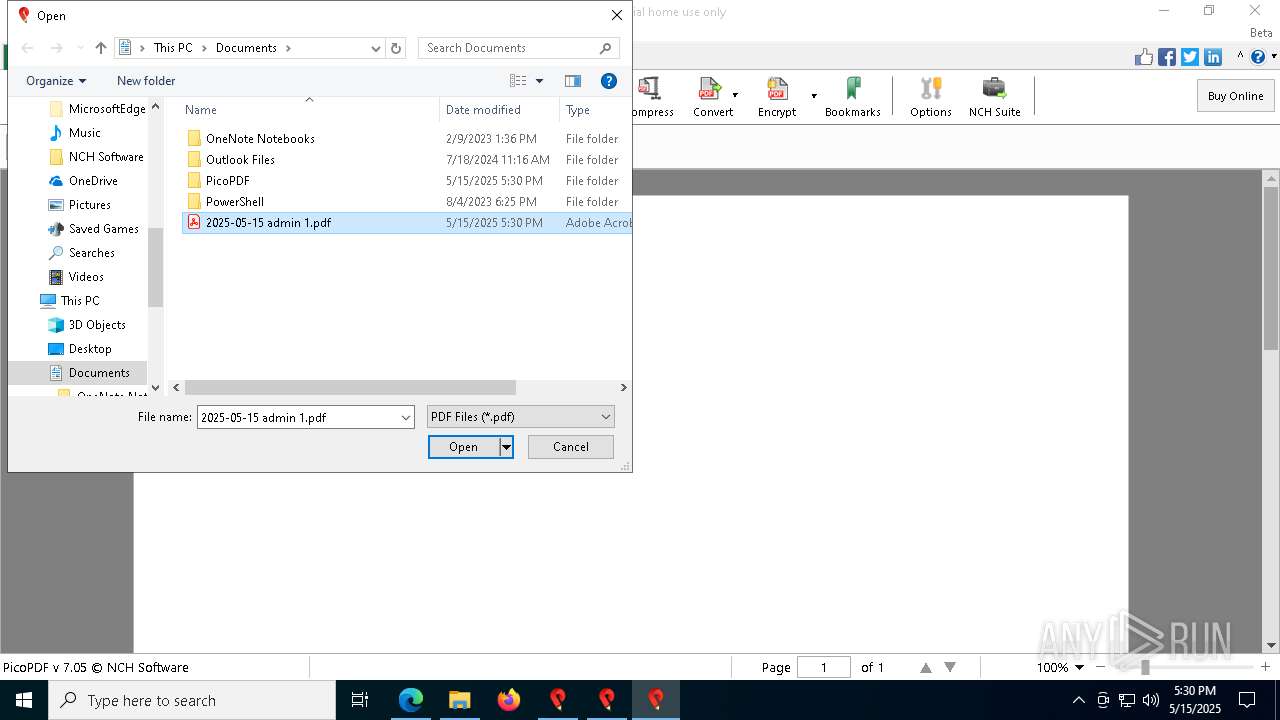Select OneDrive in navigation pane
The width and height of the screenshot is (1280, 720).
pos(93,181)
